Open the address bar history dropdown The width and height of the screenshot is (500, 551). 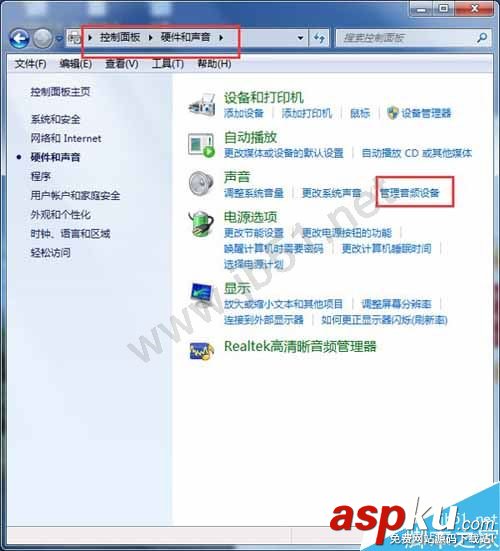(300, 38)
